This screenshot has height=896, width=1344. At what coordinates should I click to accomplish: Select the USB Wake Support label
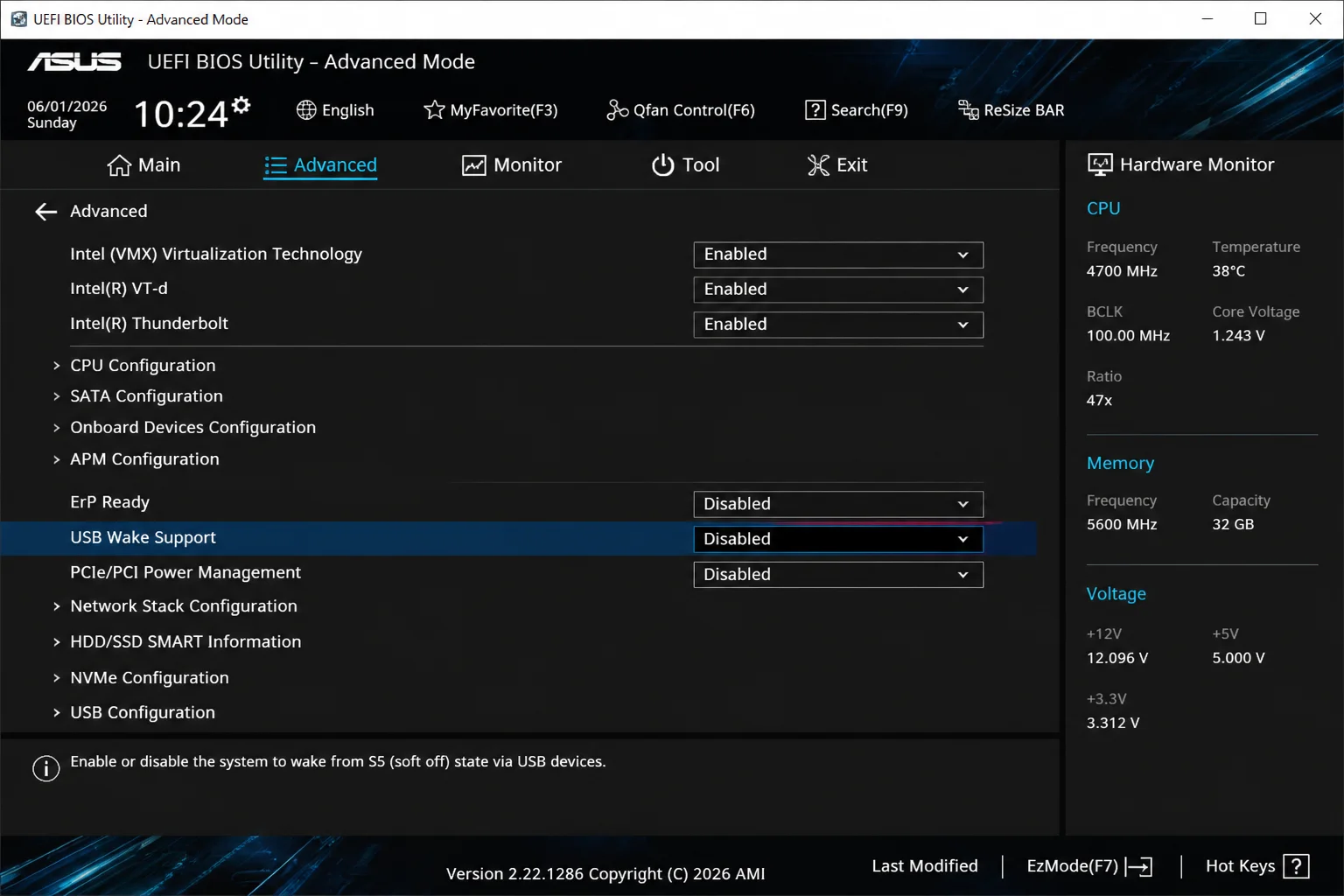[x=143, y=537]
